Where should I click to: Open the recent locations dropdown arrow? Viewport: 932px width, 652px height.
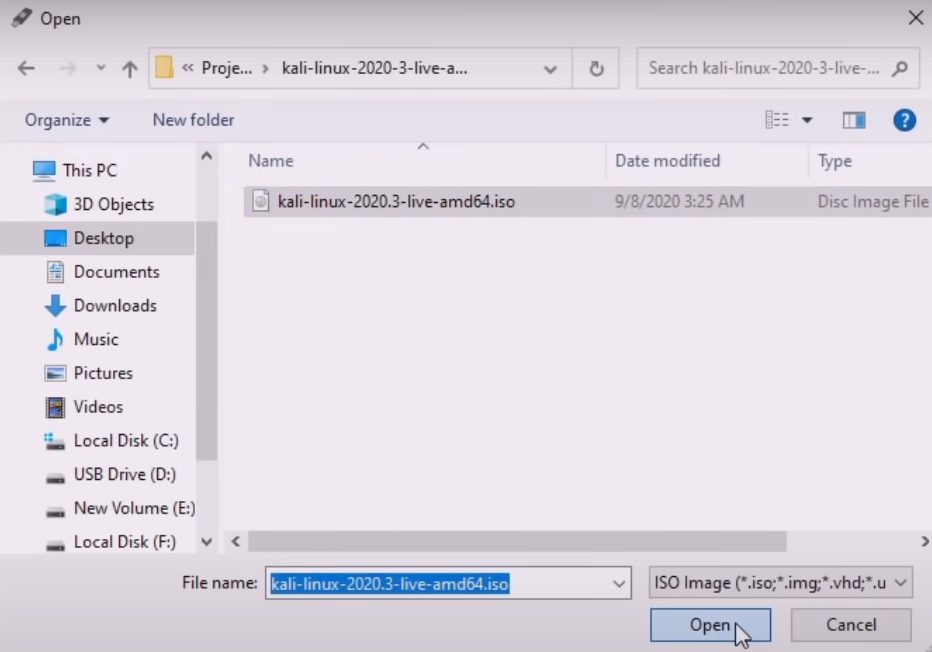coord(101,68)
